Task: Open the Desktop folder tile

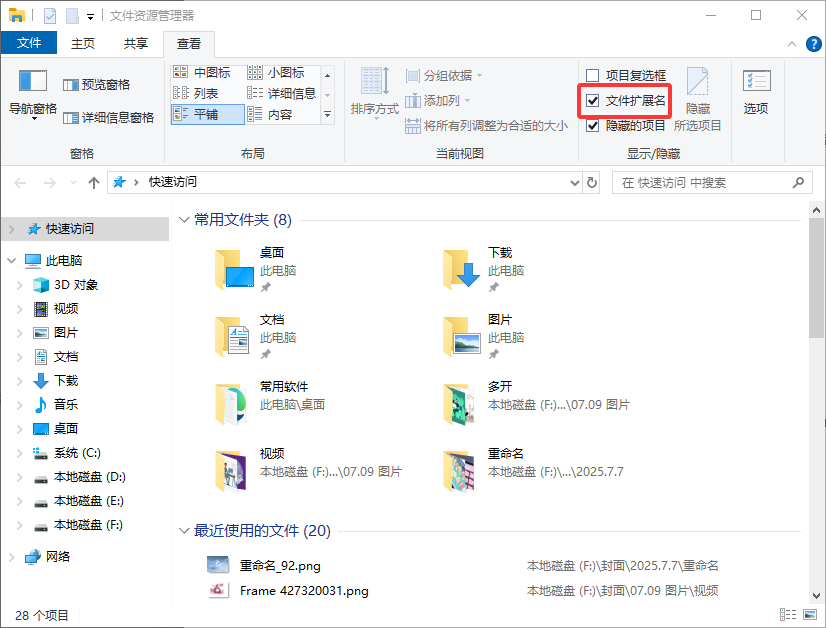Action: (x=257, y=270)
